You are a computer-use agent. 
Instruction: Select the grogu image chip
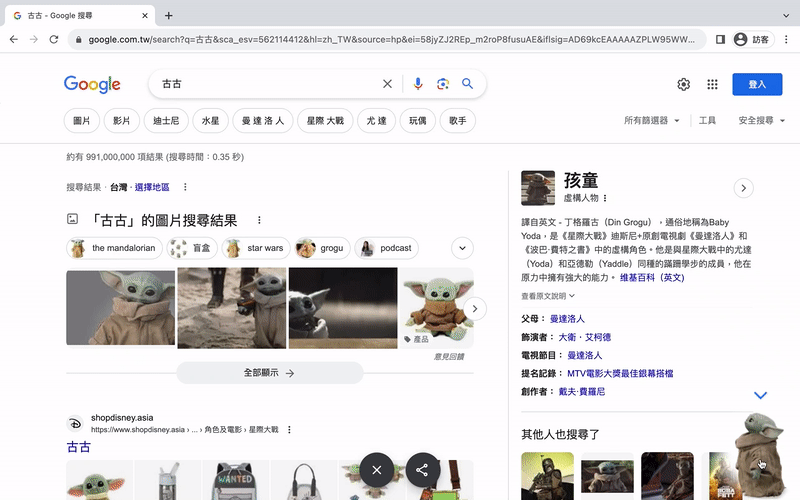coord(322,248)
